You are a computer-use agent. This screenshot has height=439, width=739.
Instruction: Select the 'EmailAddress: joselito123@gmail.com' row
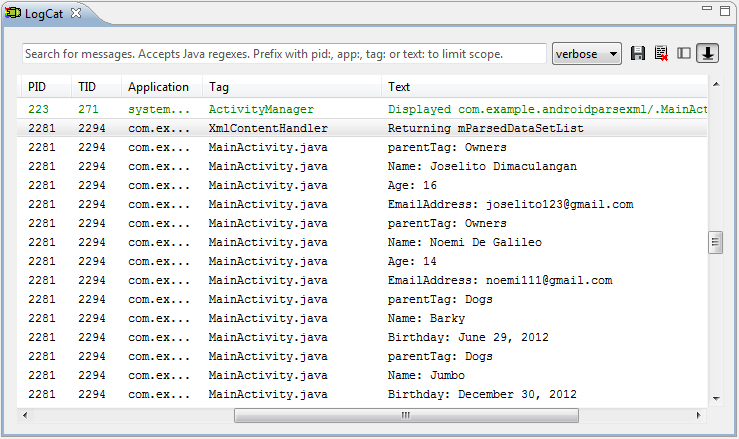[362, 204]
